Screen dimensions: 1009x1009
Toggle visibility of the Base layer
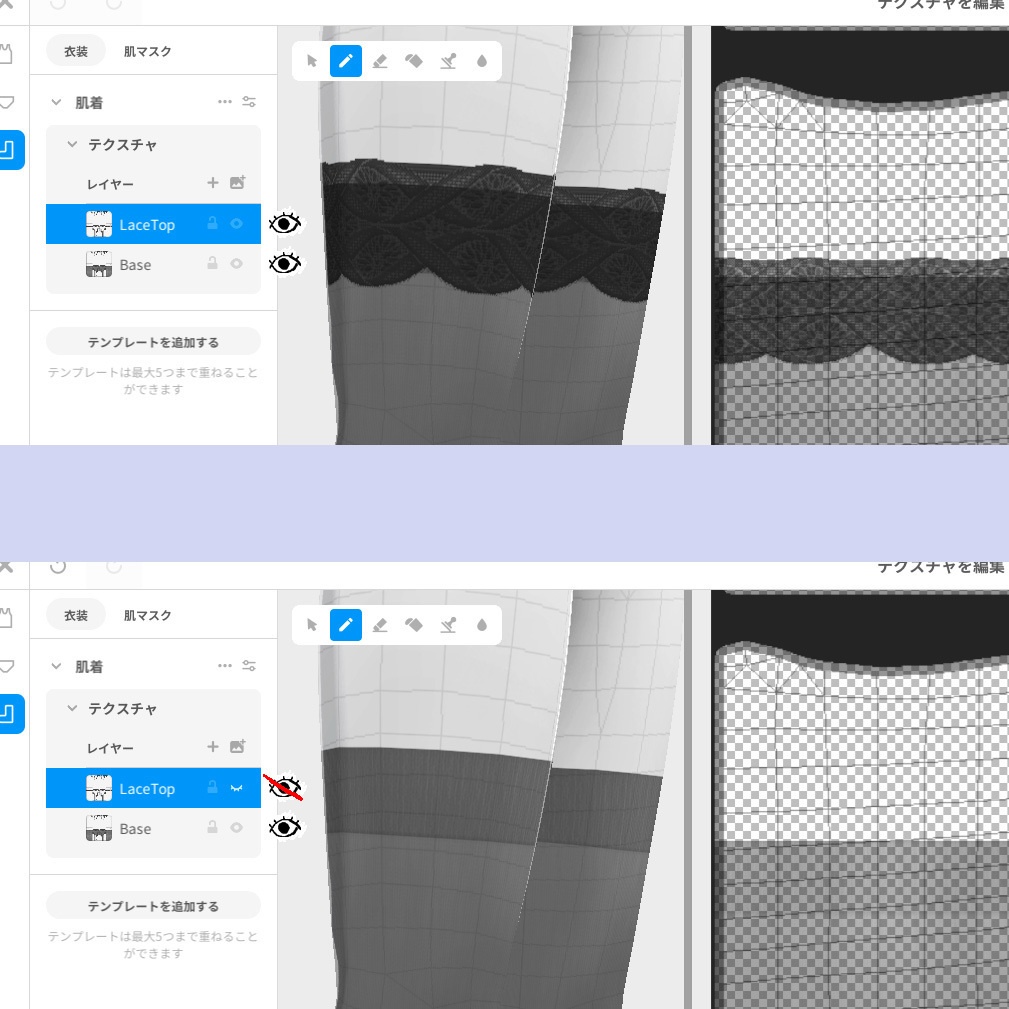tap(284, 263)
